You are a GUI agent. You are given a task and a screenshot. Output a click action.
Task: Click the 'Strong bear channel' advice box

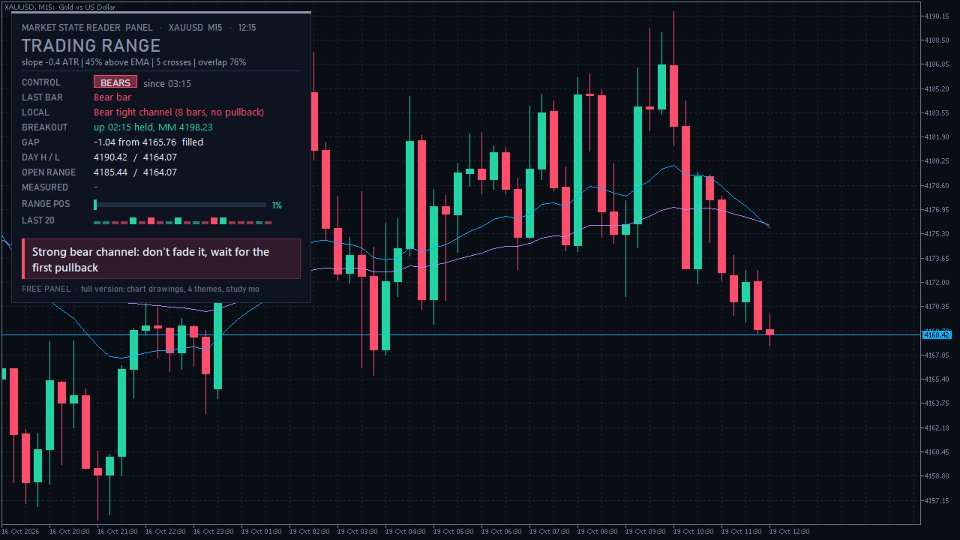162,259
